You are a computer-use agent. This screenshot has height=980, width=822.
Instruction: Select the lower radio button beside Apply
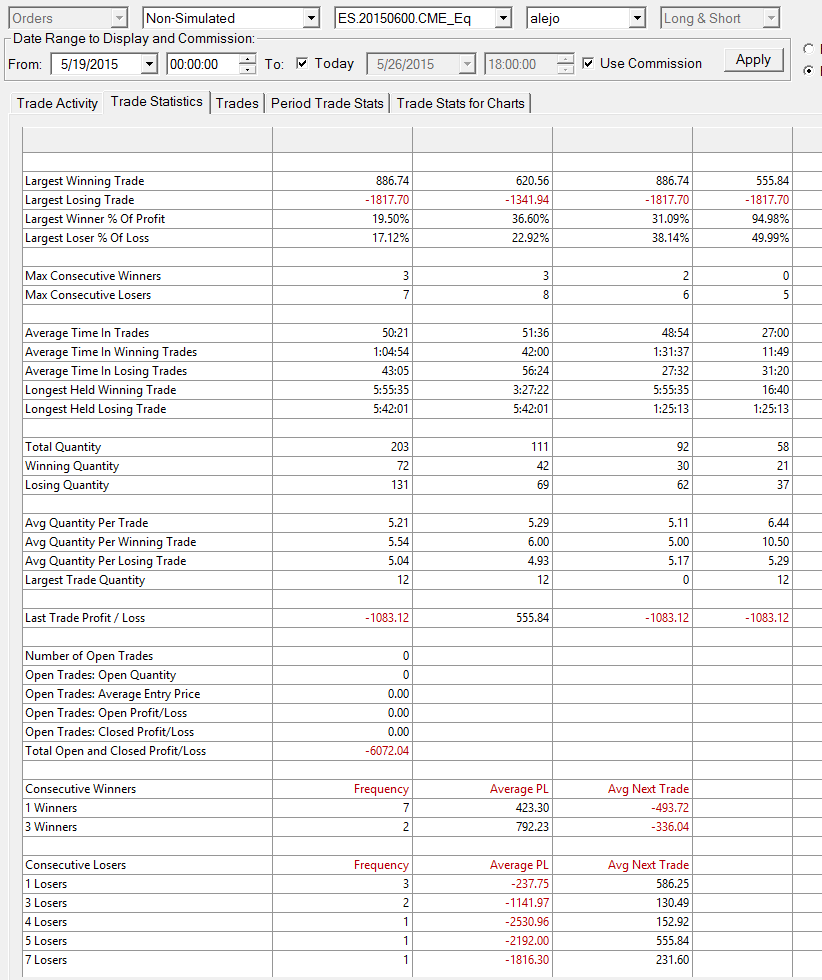(808, 71)
